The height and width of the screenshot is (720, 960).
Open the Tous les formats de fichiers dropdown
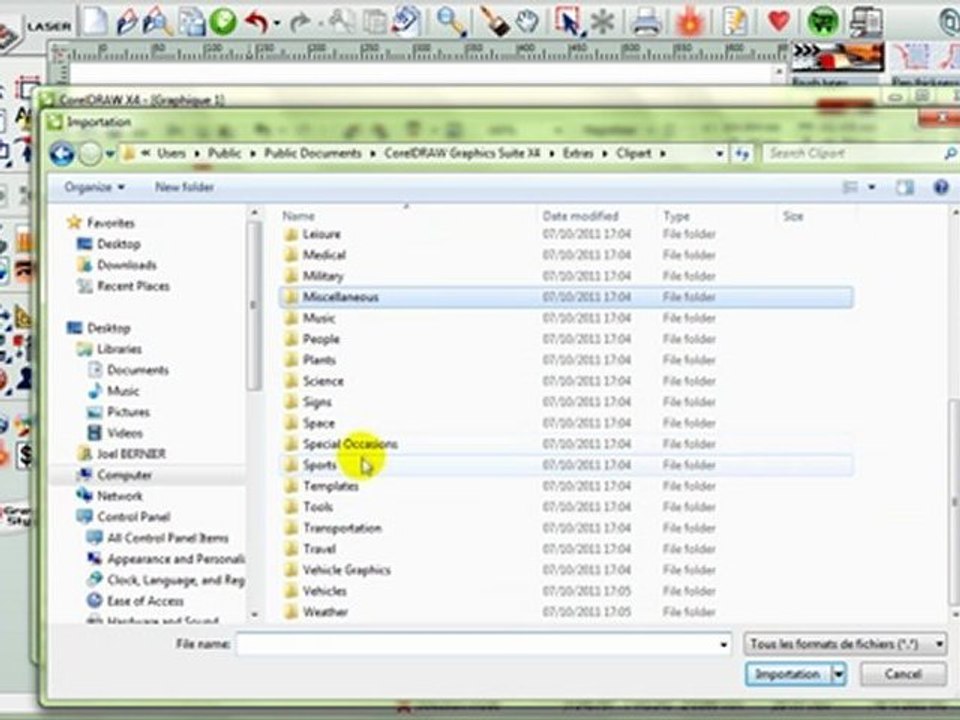point(845,644)
